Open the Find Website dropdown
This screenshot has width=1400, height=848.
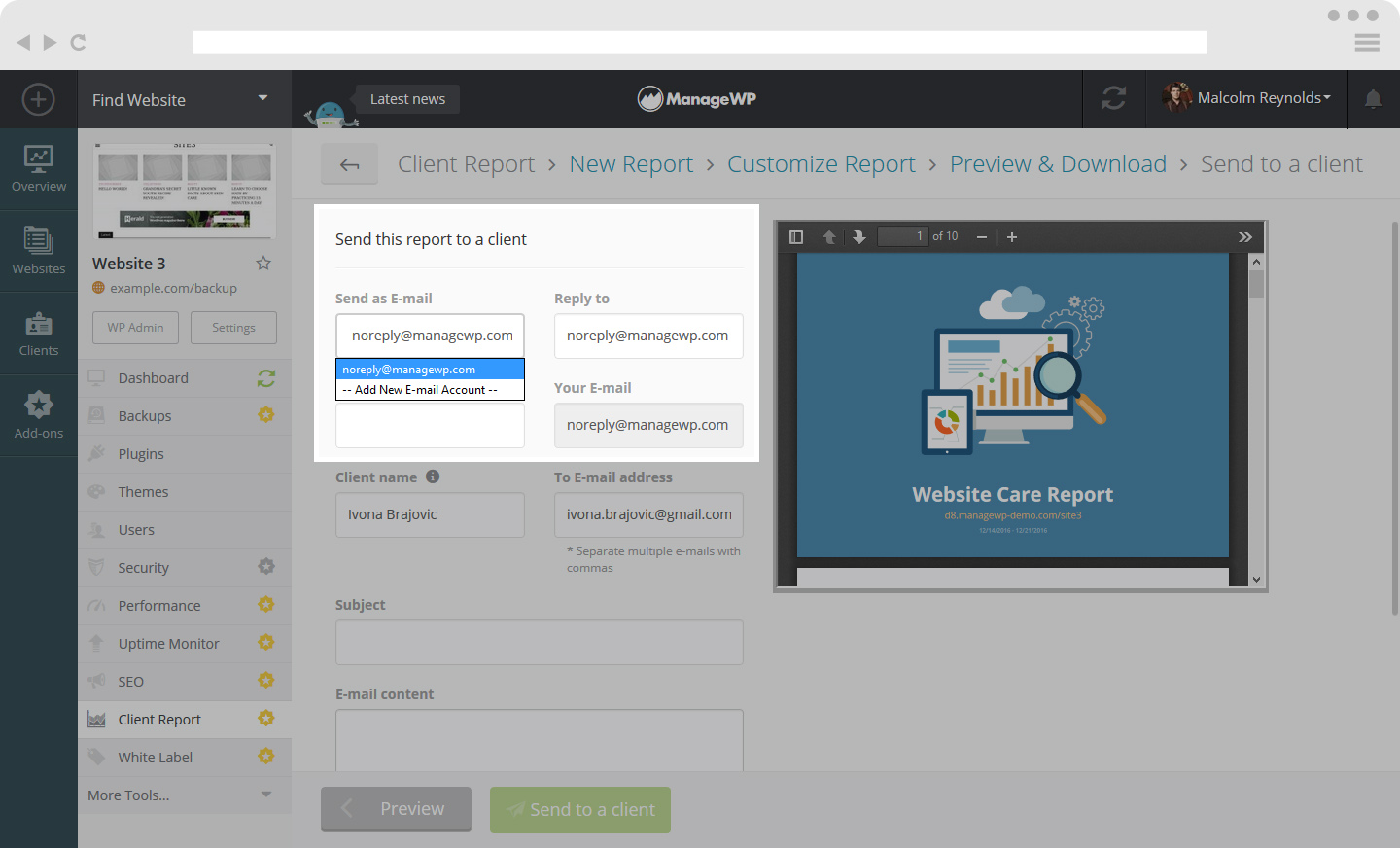click(184, 99)
